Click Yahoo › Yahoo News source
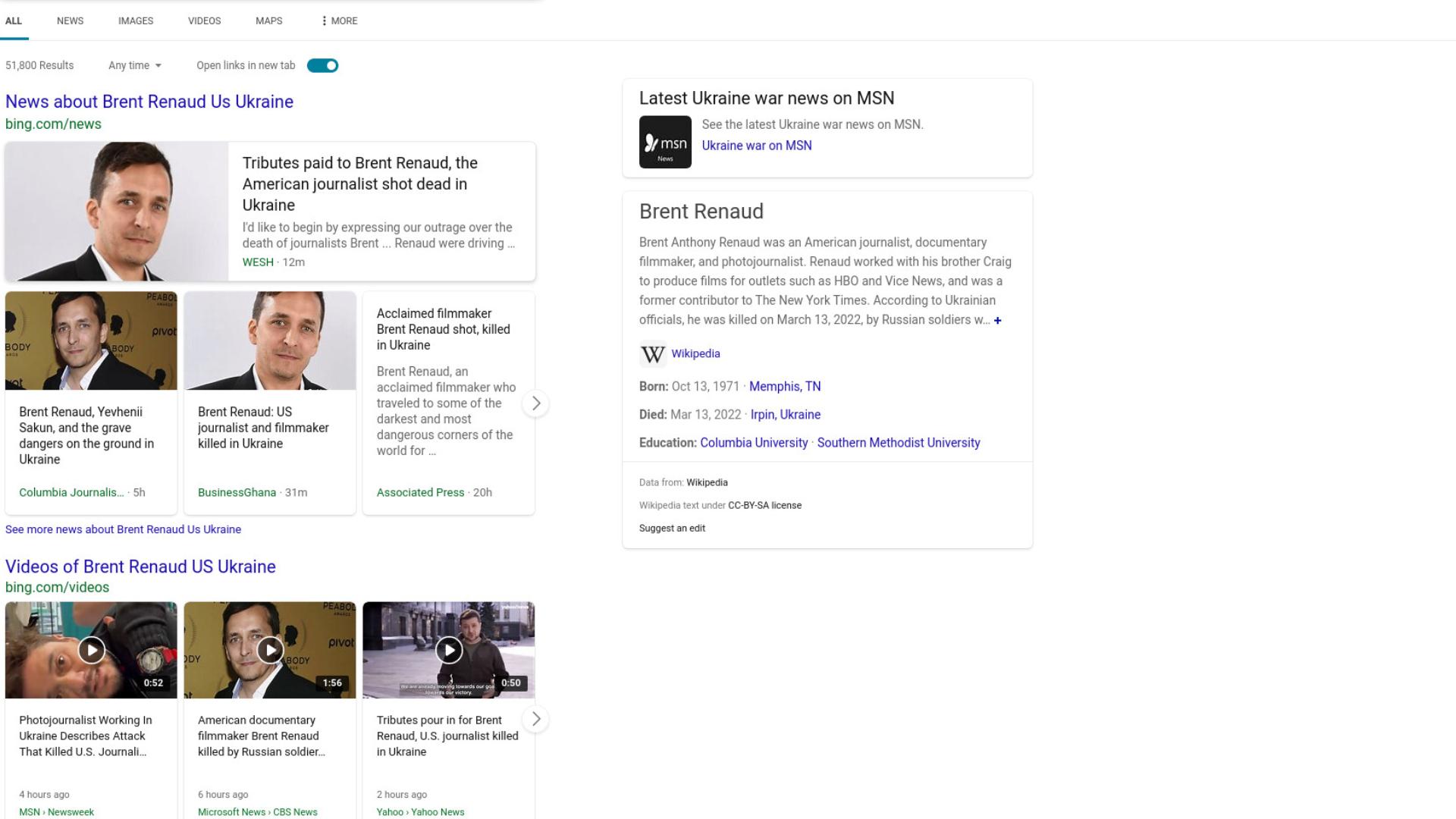The width and height of the screenshot is (1456, 819). [420, 812]
